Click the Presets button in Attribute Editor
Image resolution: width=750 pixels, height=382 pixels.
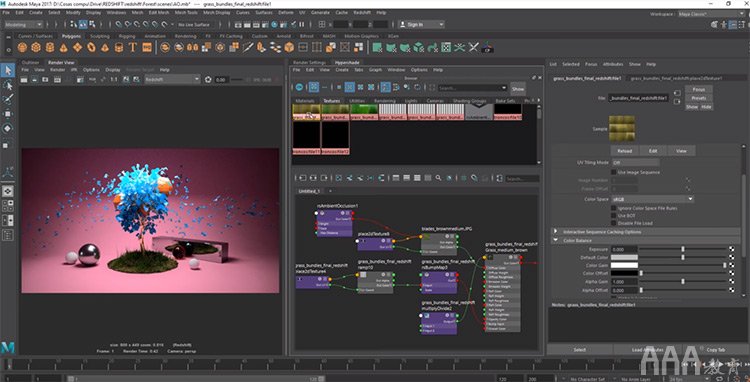tap(698, 98)
